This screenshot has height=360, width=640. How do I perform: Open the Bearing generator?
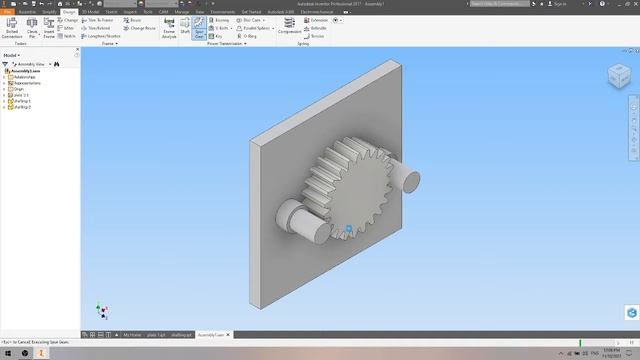point(219,20)
